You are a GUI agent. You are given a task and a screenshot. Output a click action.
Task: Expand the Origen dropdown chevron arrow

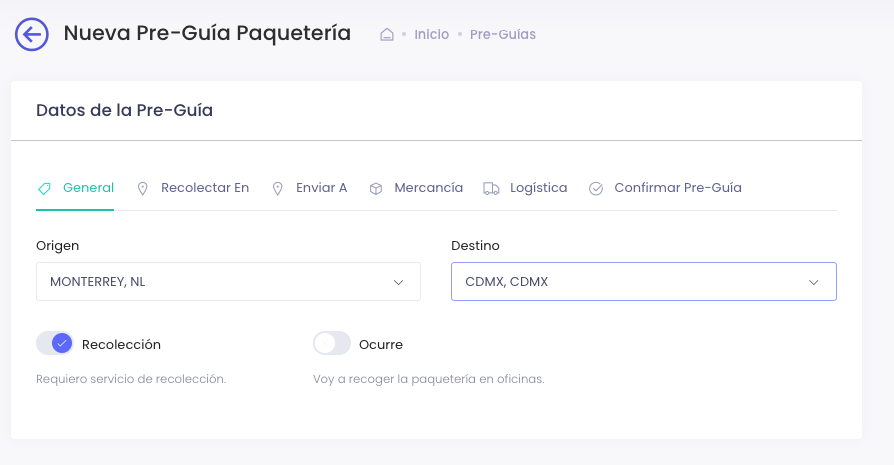(x=398, y=282)
